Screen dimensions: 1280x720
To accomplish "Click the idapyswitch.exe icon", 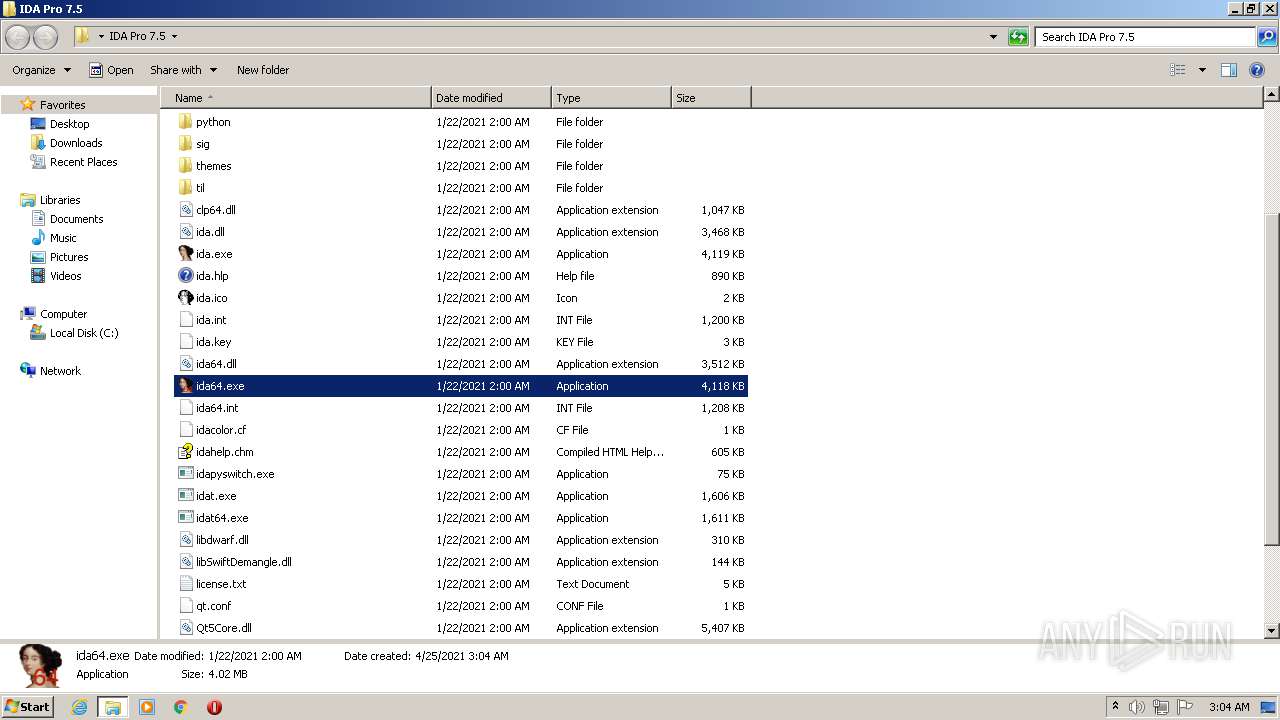I will (x=185, y=474).
